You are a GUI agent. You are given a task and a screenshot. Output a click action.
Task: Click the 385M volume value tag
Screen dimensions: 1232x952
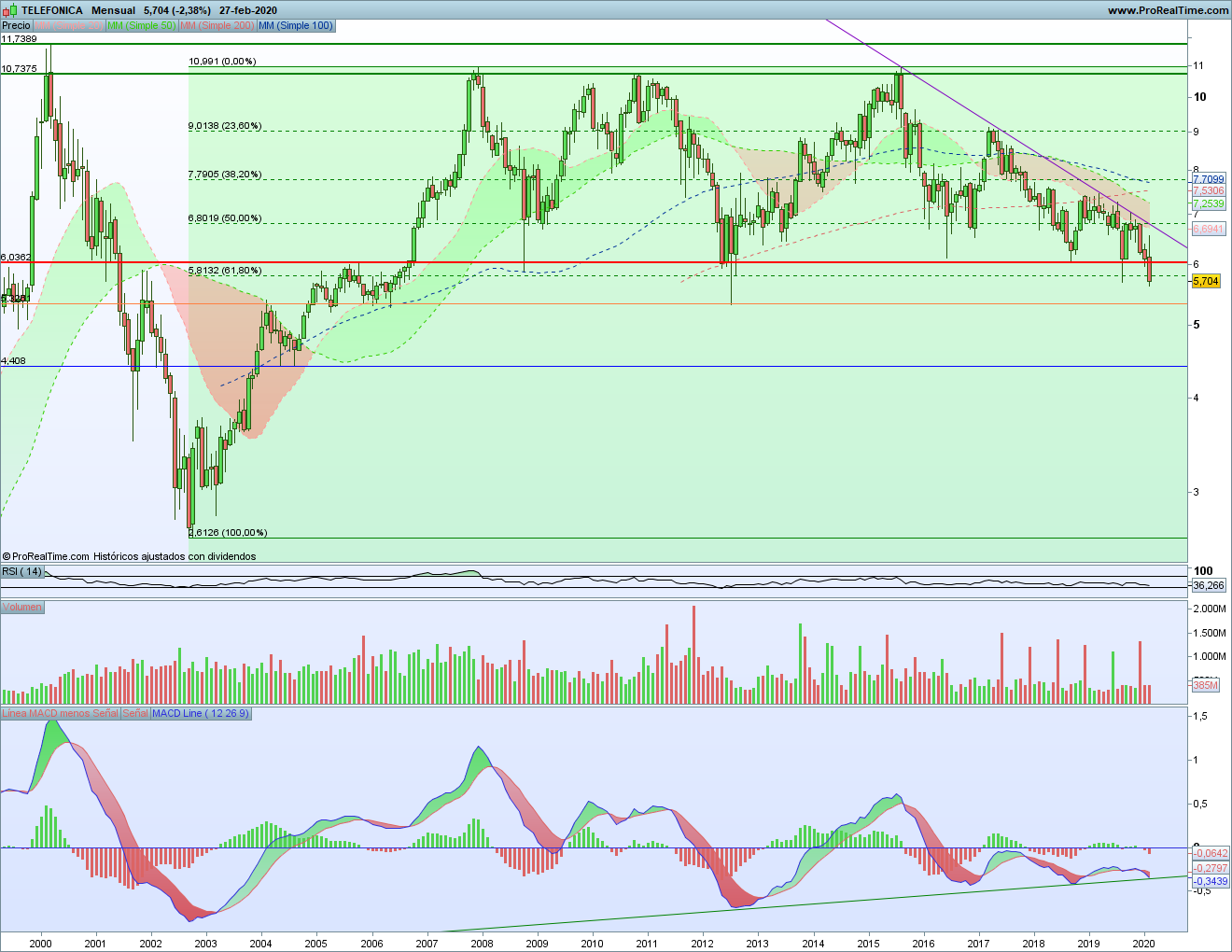(x=1206, y=685)
